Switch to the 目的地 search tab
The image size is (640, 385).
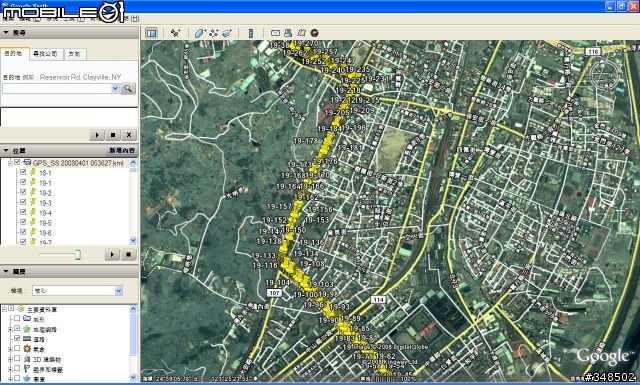pyautogui.click(x=14, y=53)
